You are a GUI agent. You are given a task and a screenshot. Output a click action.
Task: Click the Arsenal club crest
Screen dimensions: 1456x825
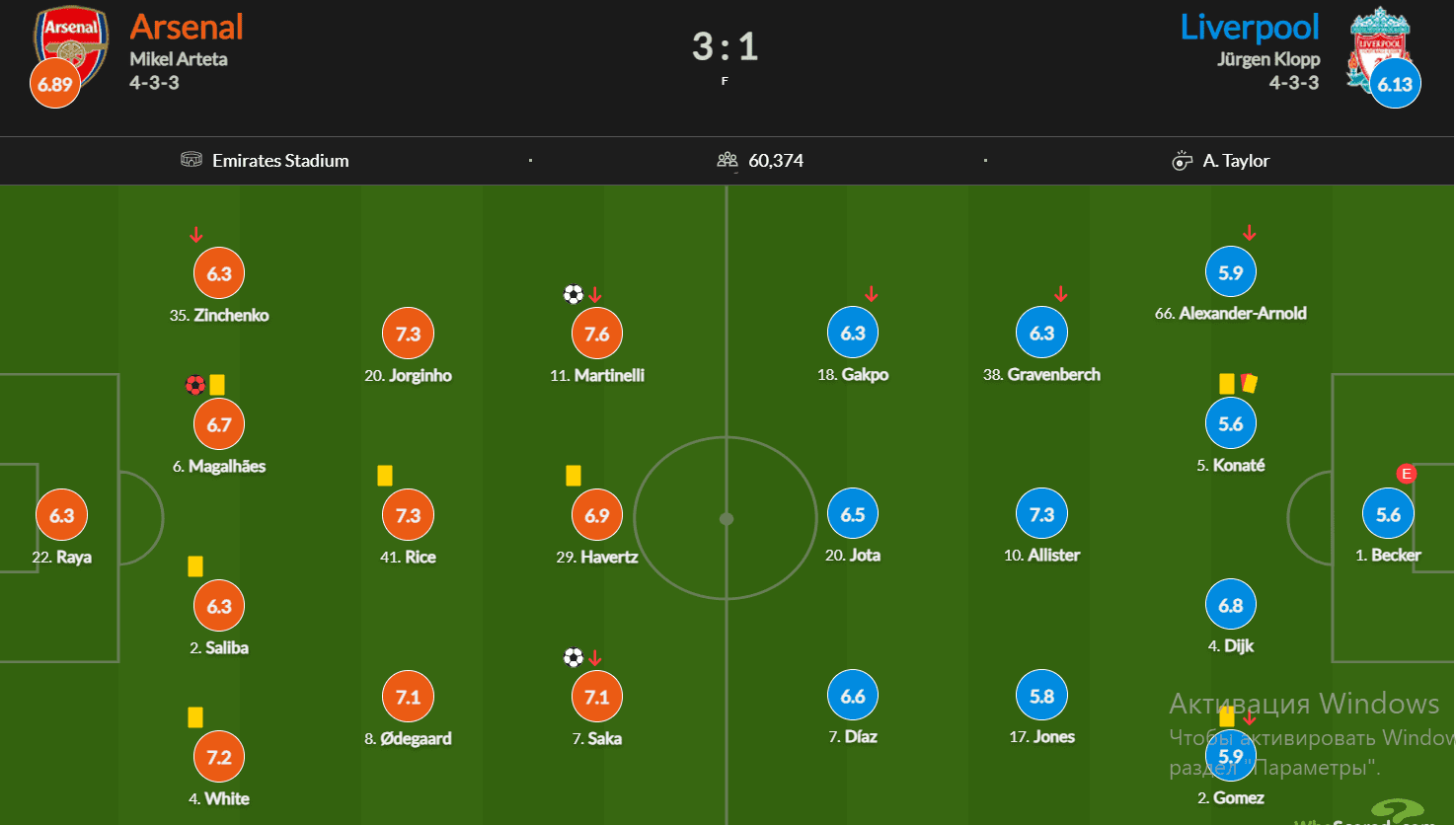pyautogui.click(x=71, y=44)
